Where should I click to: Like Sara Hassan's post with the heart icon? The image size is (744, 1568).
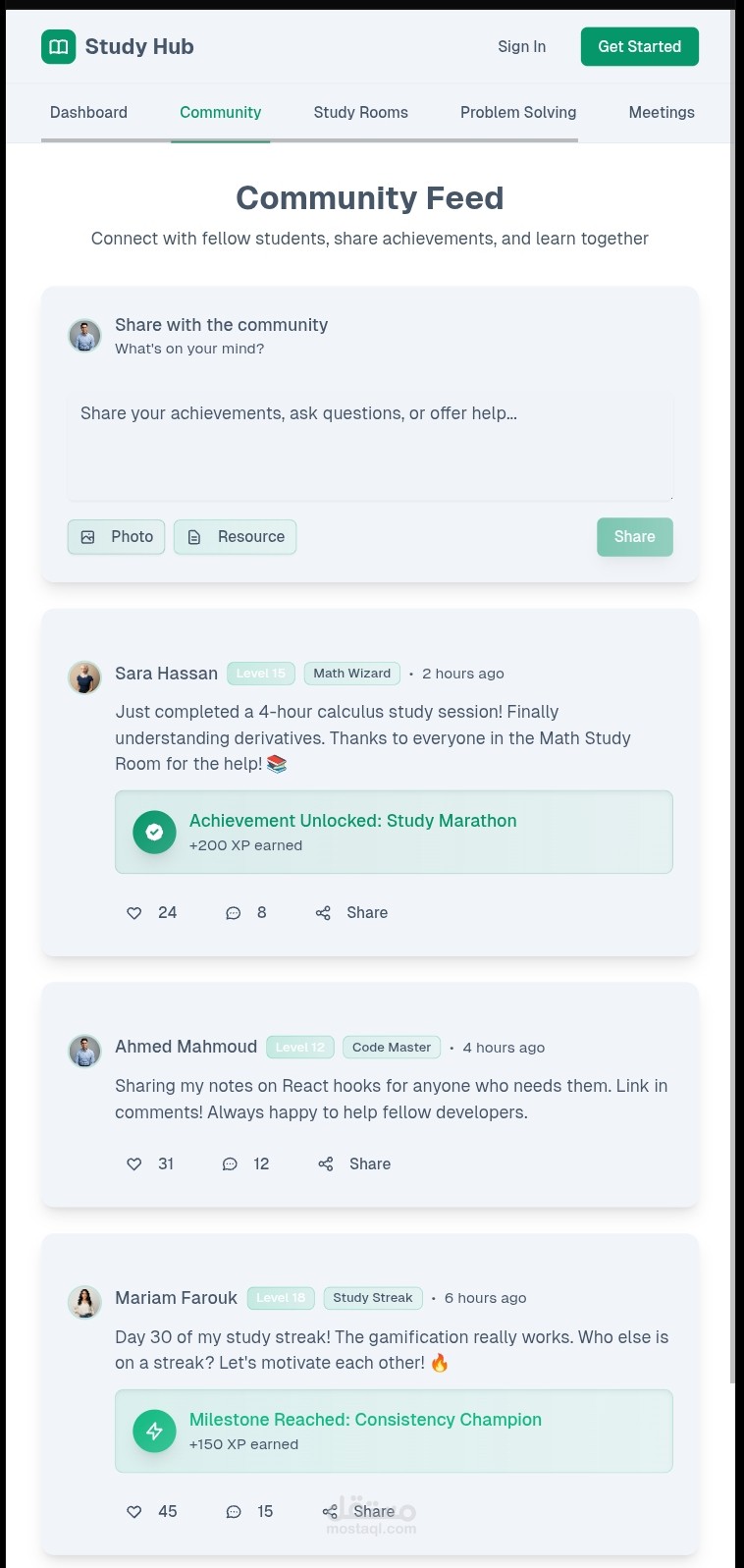tap(134, 913)
